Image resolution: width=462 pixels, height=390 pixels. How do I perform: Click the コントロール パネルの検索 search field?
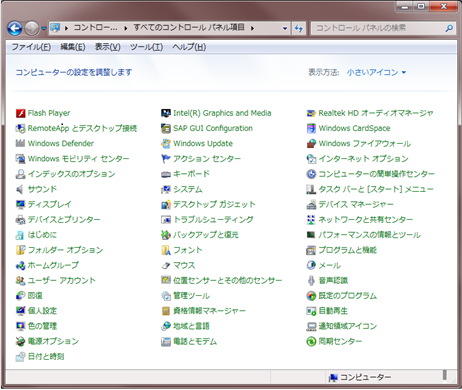click(x=379, y=28)
